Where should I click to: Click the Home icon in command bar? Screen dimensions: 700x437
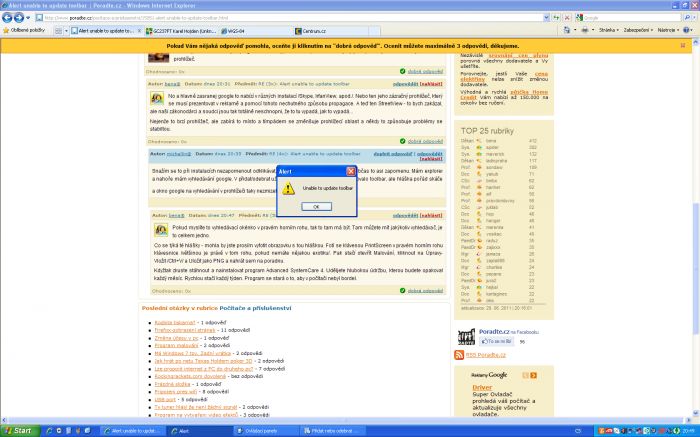(567, 30)
